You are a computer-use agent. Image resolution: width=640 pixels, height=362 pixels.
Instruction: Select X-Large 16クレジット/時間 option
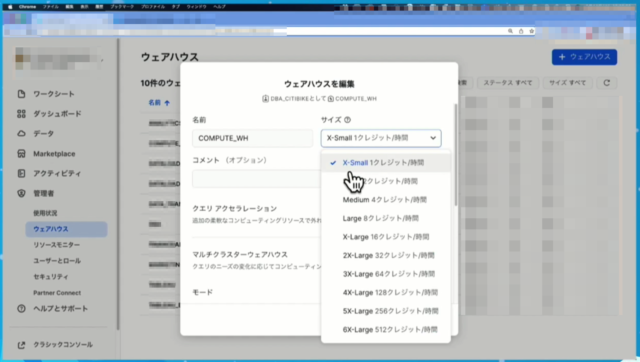(386, 237)
